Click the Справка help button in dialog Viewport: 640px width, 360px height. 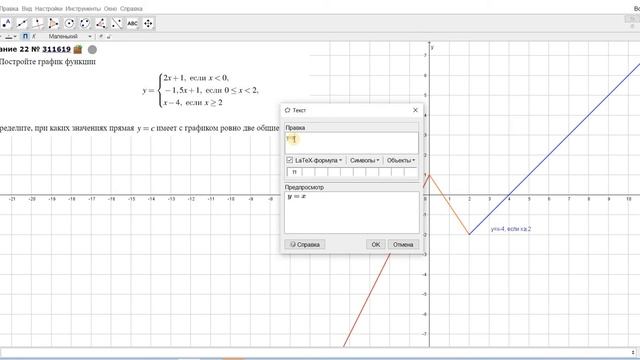tap(304, 244)
